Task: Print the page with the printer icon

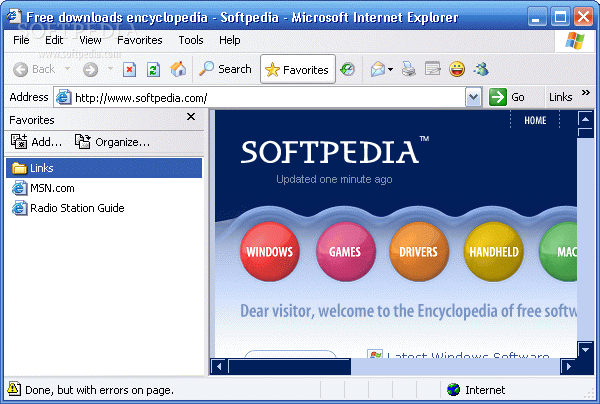Action: (409, 70)
